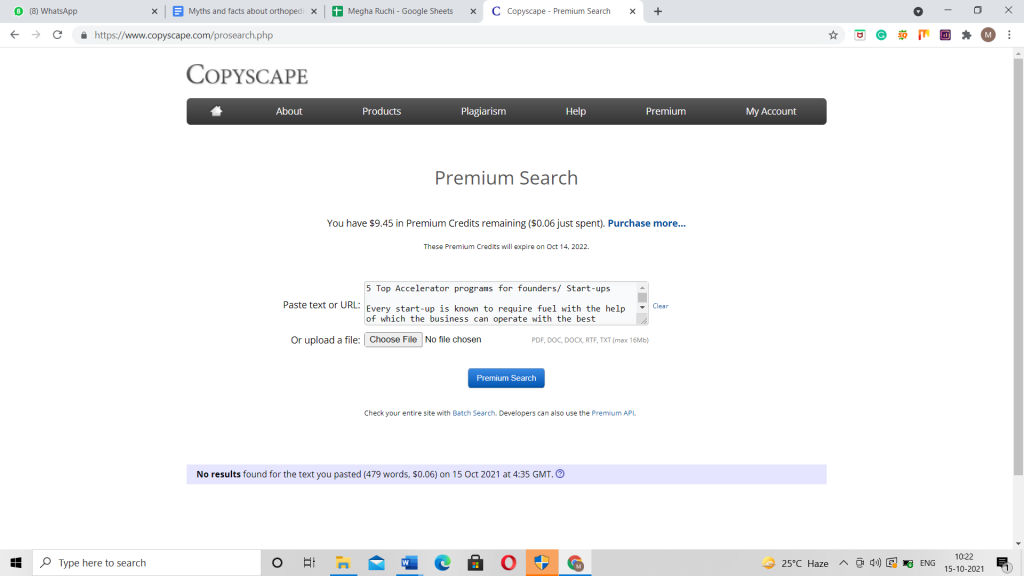Open the Plagiarism menu item
The height and width of the screenshot is (576, 1024).
(483, 111)
